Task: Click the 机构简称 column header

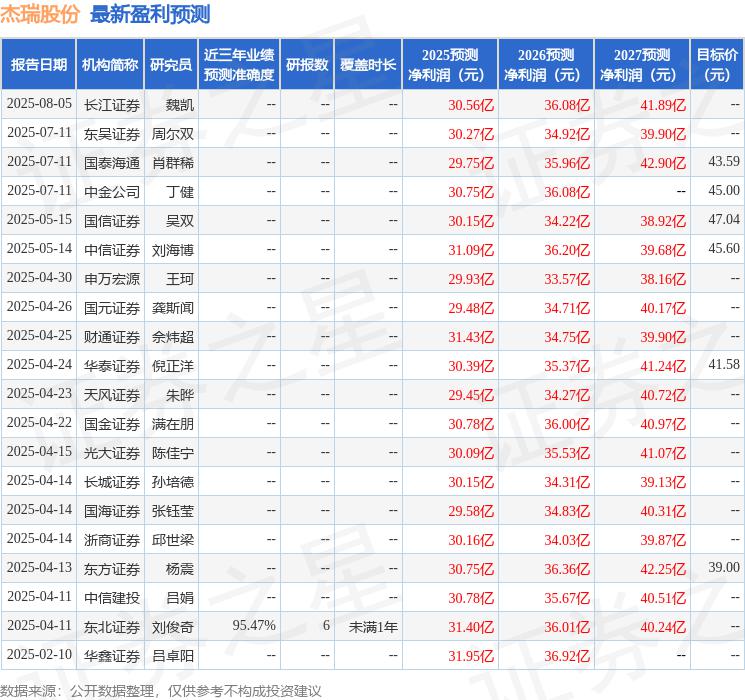Action: point(110,65)
